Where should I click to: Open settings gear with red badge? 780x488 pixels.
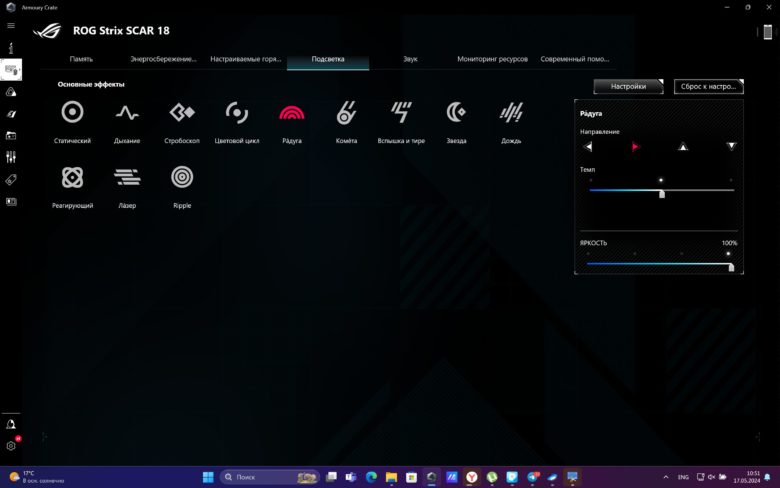[11, 446]
